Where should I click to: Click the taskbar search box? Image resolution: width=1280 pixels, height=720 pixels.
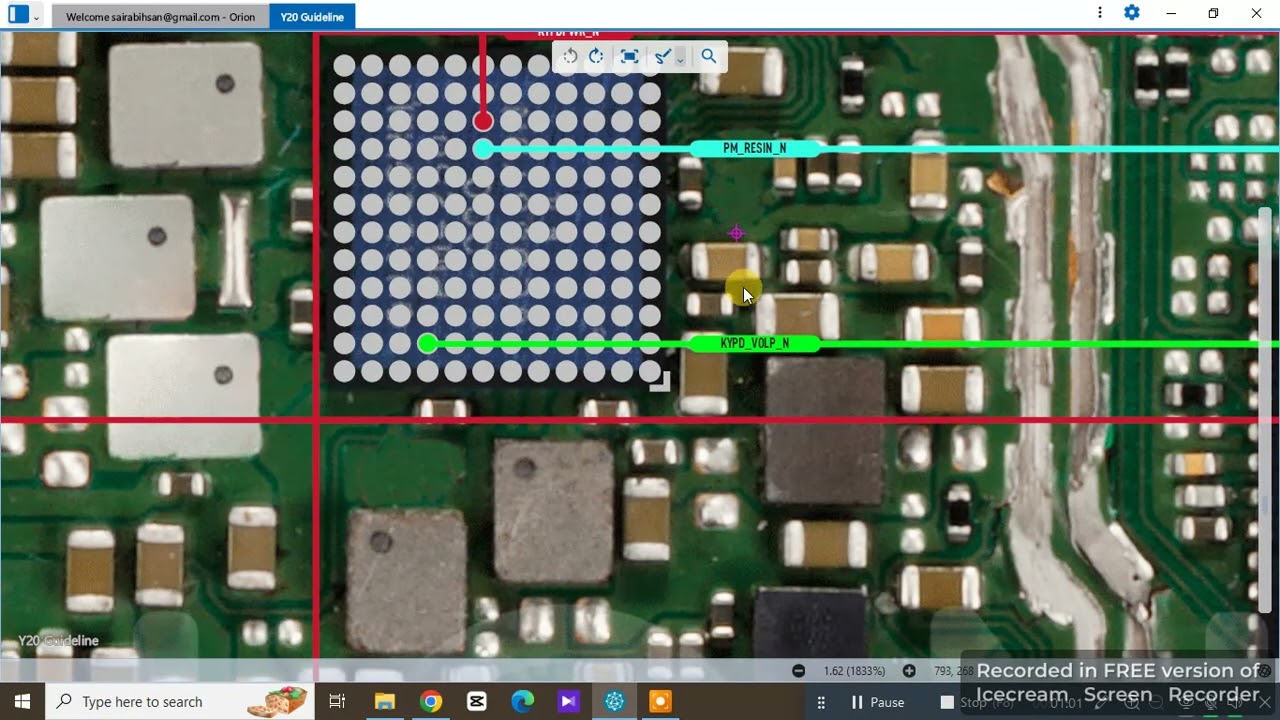coord(180,702)
